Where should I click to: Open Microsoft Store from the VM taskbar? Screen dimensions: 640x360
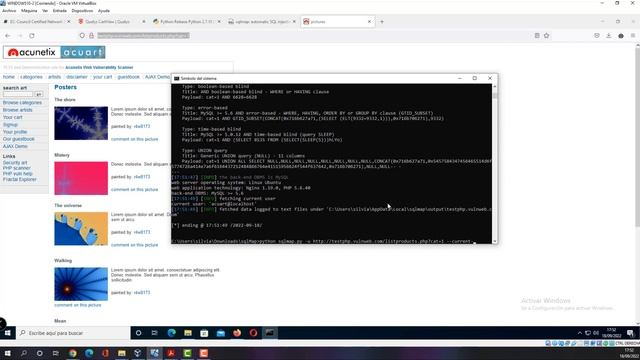click(x=204, y=333)
